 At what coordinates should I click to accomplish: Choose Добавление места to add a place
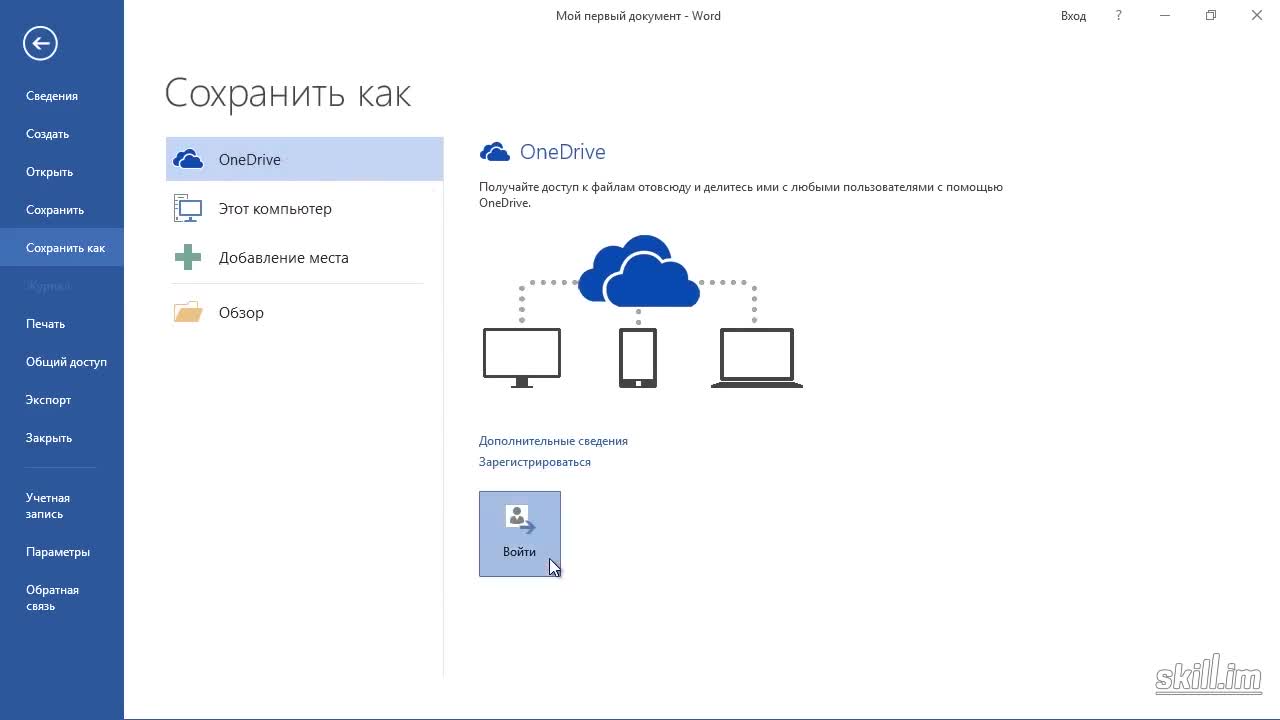click(x=304, y=257)
